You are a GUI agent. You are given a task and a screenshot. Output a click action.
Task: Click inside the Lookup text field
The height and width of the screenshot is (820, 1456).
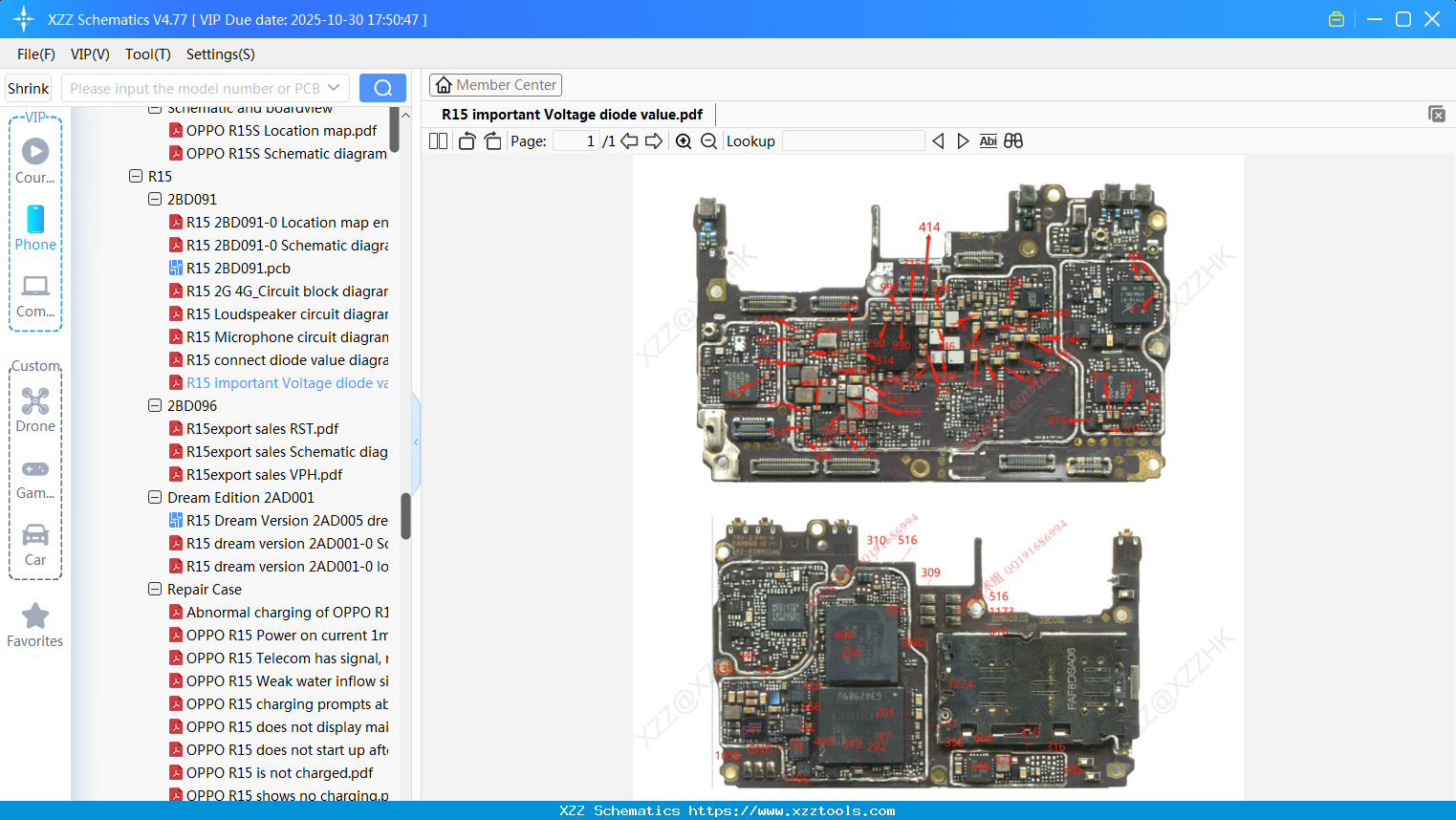pos(853,141)
